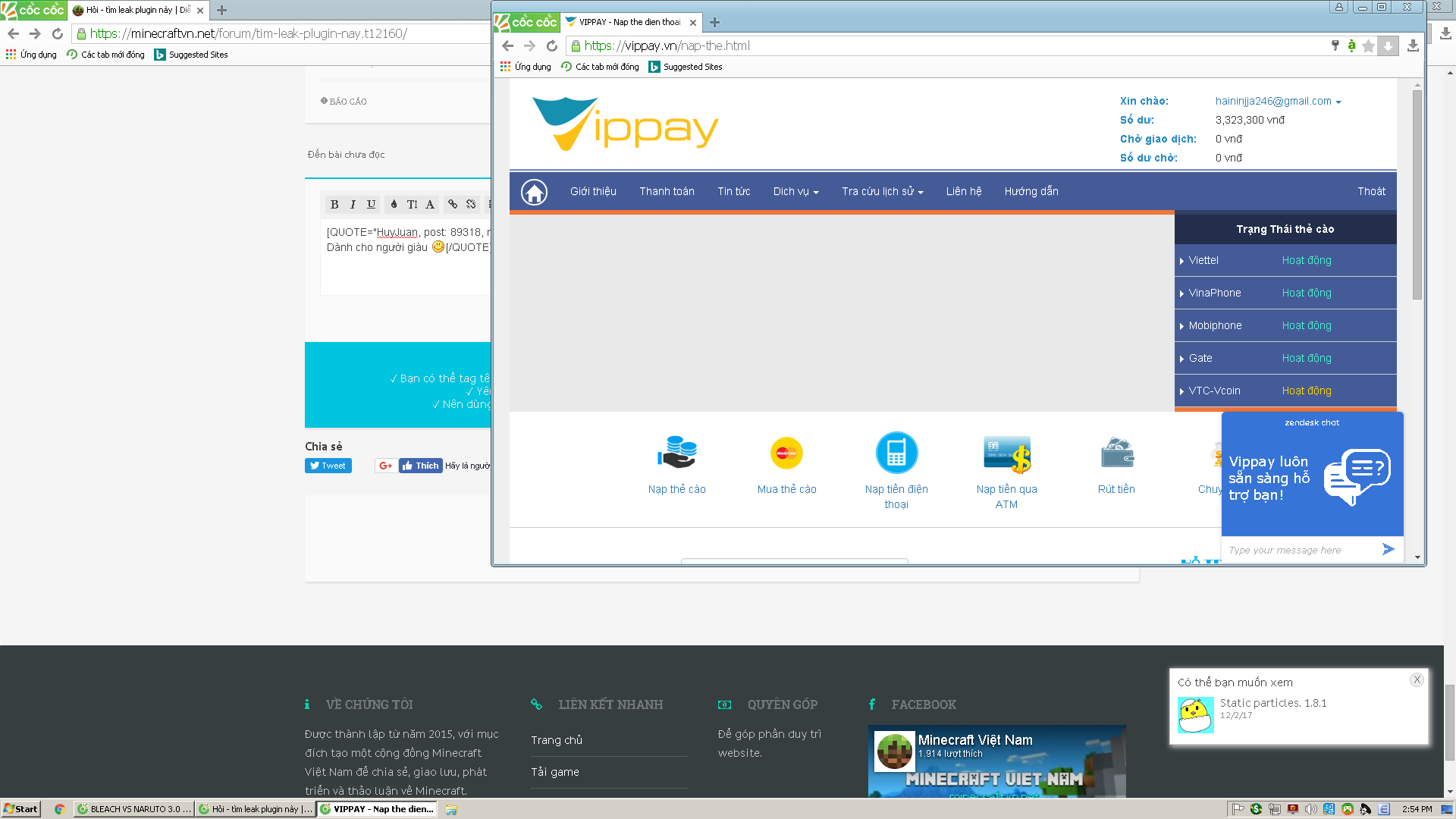Open the Nạp tiền qua ATM icon

(1006, 454)
